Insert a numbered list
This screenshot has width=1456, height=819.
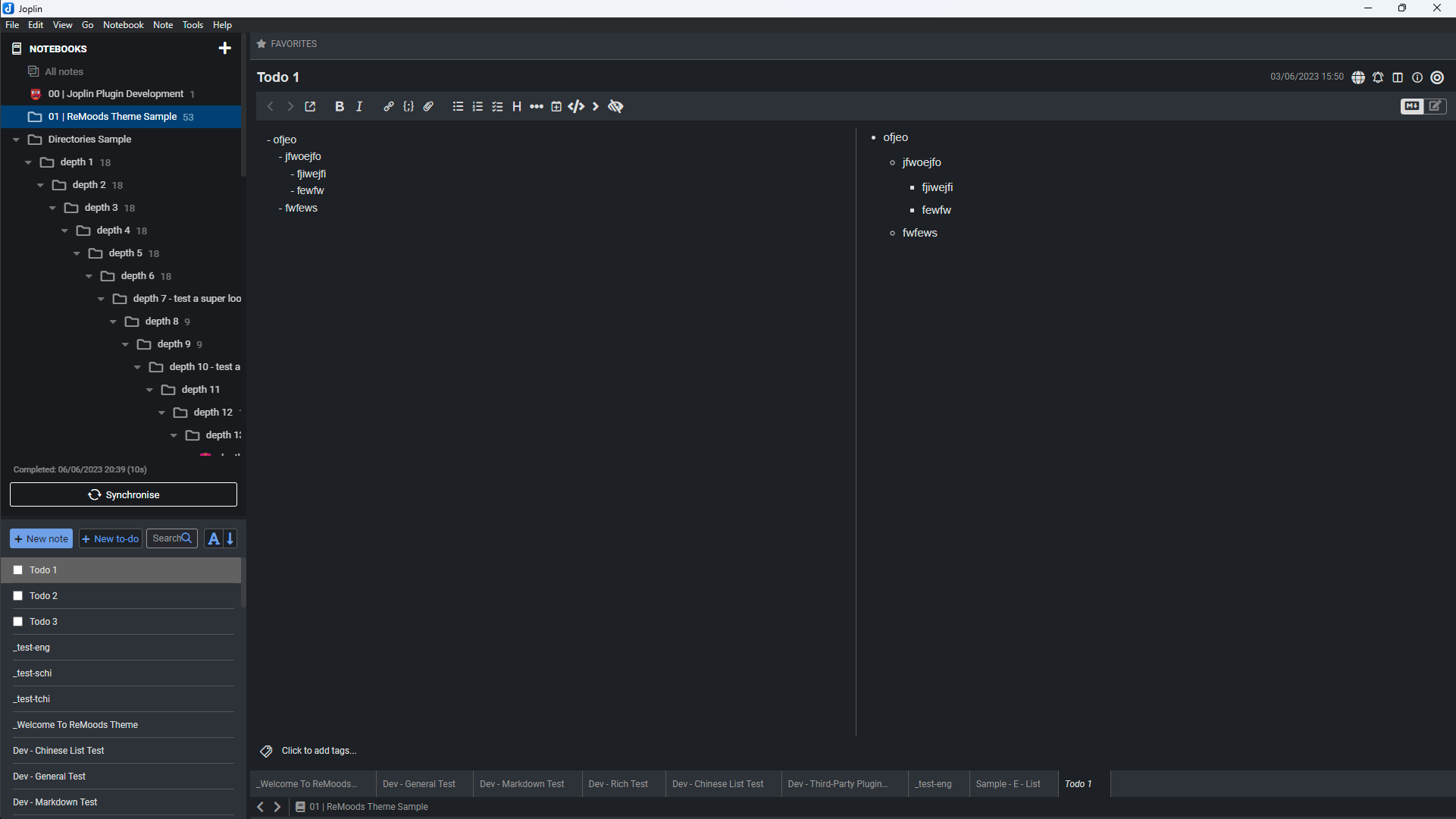tap(478, 106)
